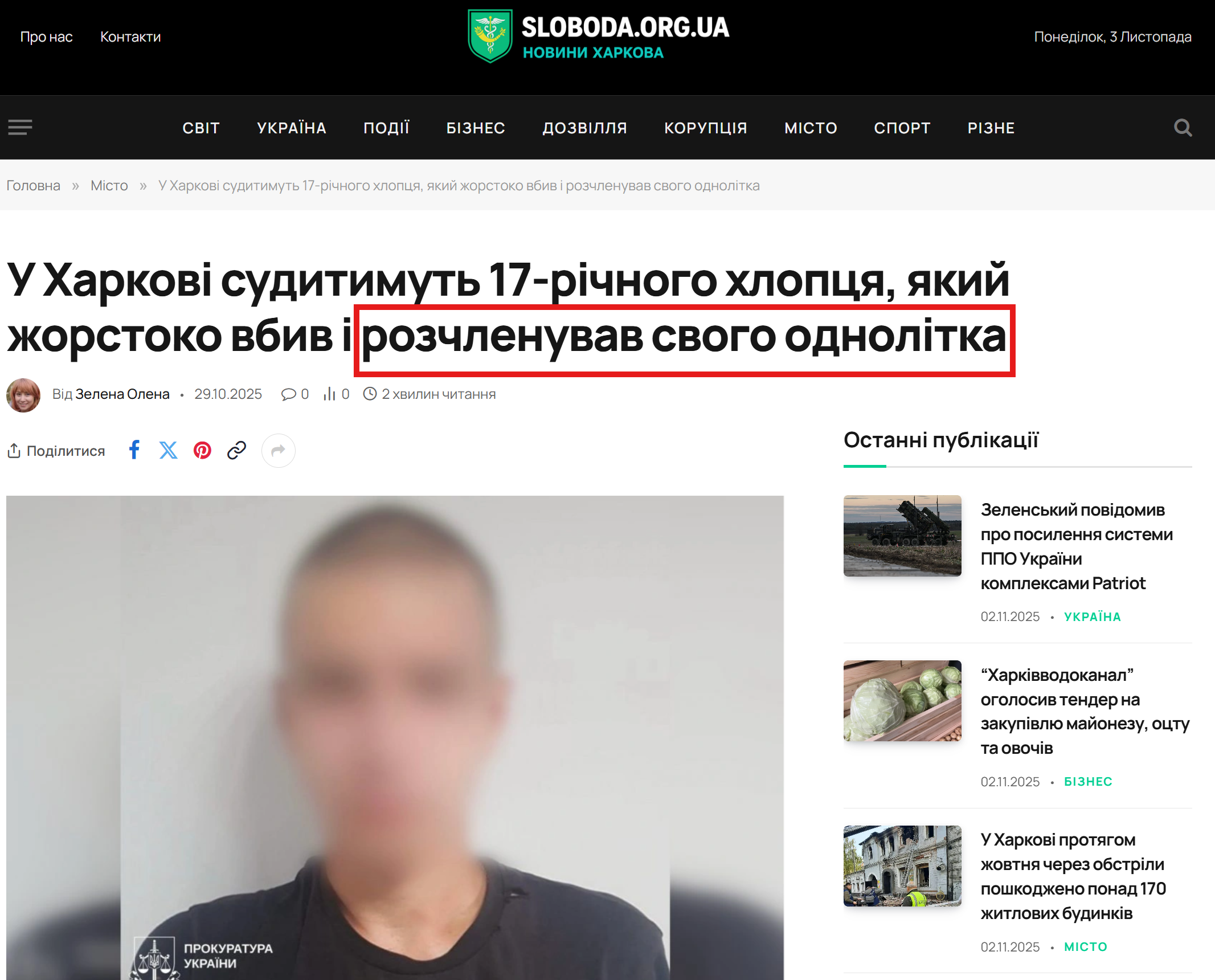Pin the article on Pinterest
Image resolution: width=1215 pixels, height=980 pixels.
202,450
